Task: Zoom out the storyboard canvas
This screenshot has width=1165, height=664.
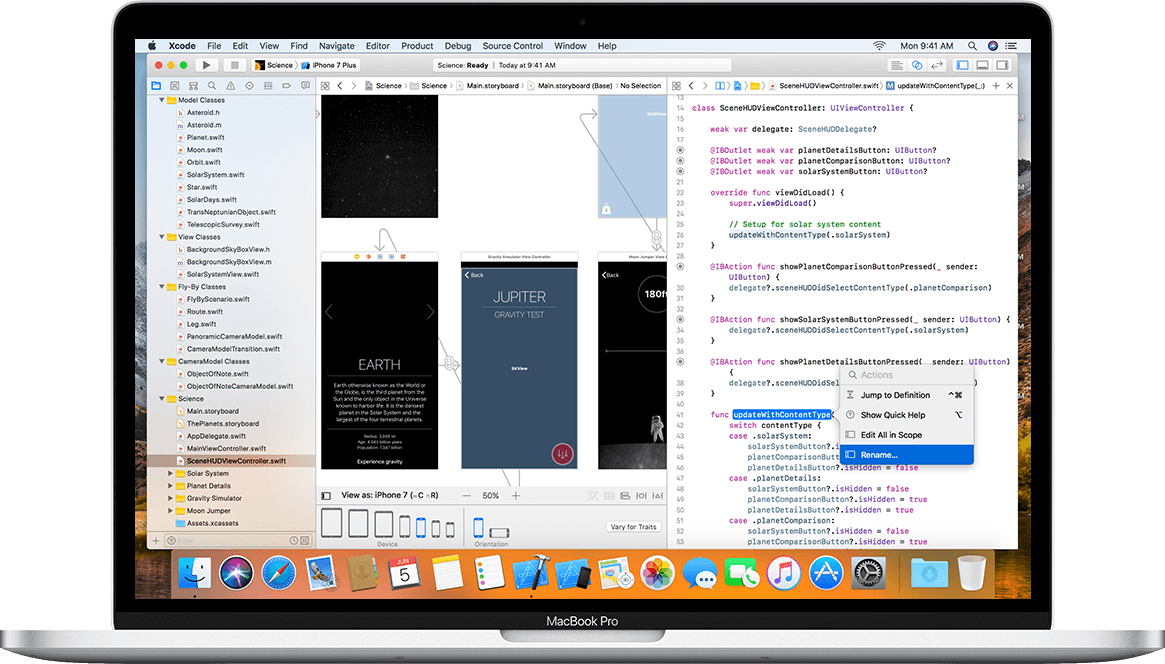Action: click(467, 495)
